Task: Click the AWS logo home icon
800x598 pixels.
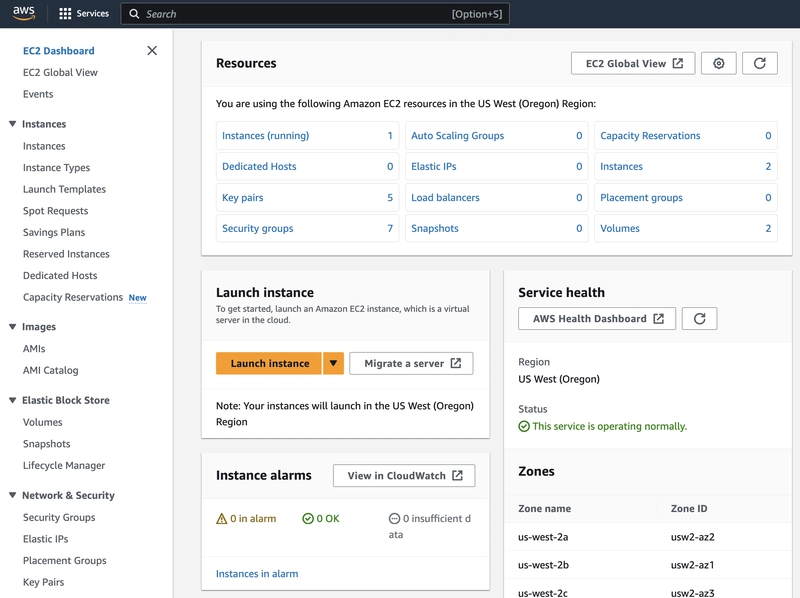Action: [24, 13]
